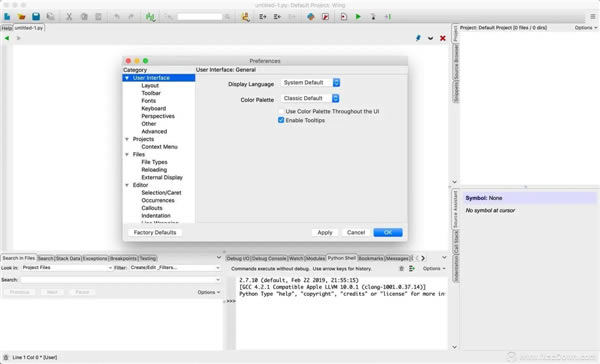Start debugging with the green play icon
The width and height of the screenshot is (600, 364).
(x=358, y=16)
